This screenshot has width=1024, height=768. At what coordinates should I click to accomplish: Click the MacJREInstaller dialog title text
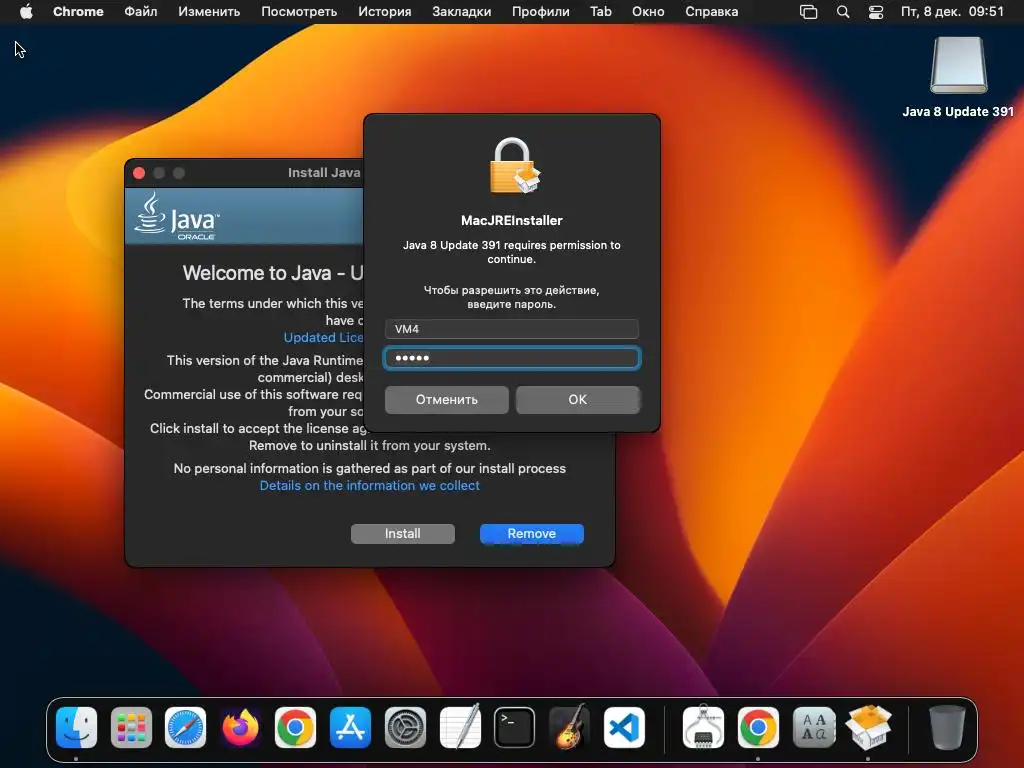click(511, 221)
